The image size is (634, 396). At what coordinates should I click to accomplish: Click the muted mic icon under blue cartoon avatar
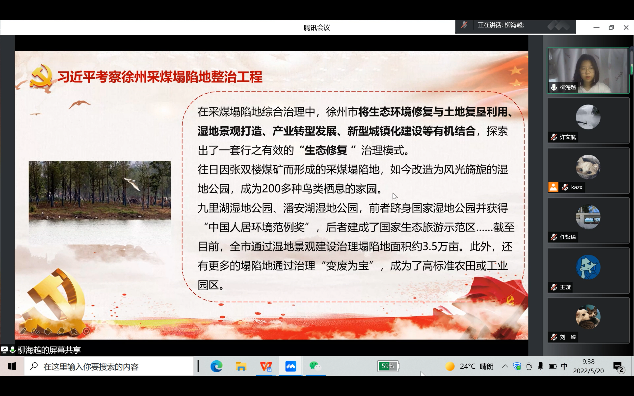554,287
